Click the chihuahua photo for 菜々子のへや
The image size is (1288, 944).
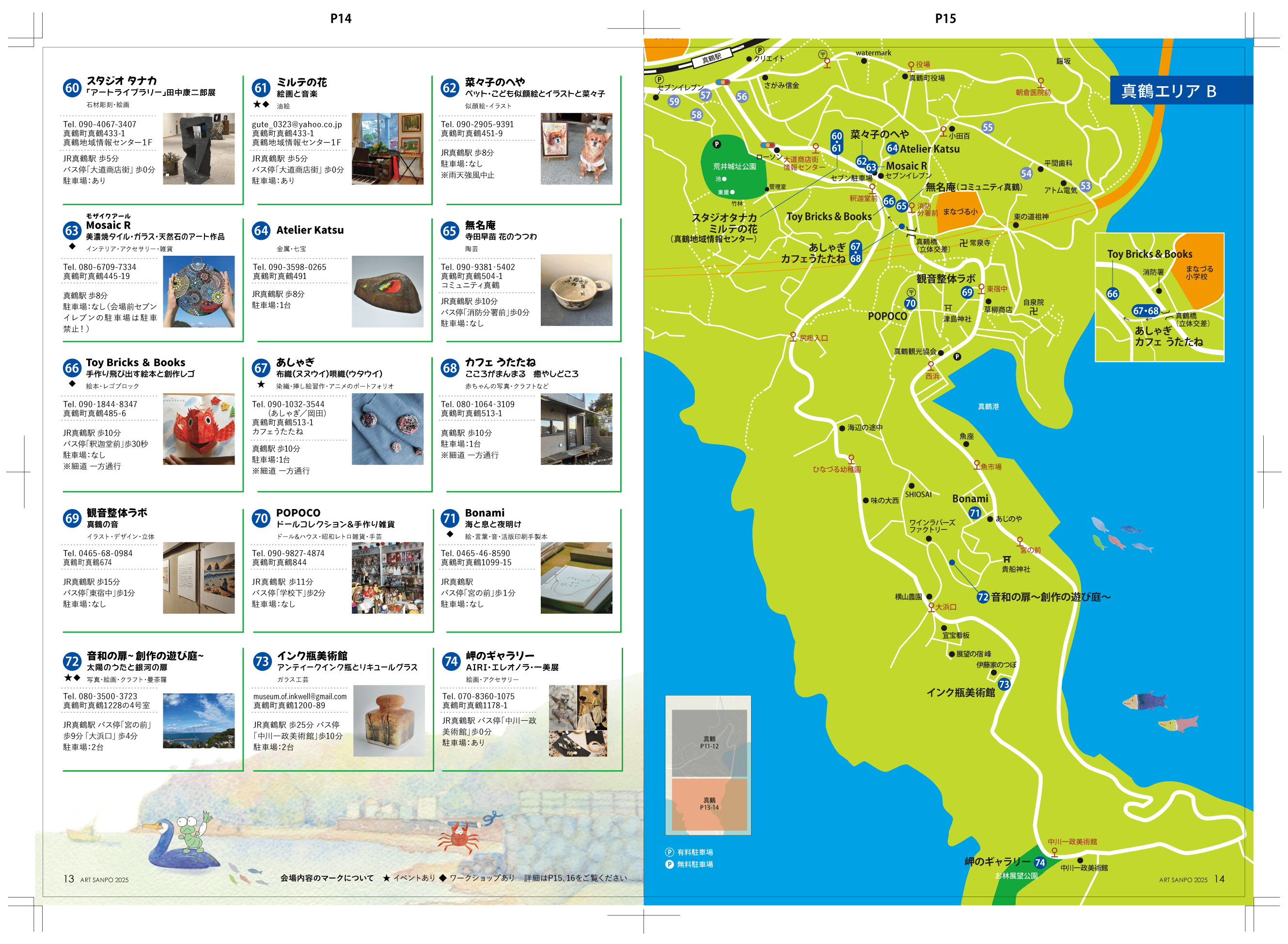(x=576, y=149)
